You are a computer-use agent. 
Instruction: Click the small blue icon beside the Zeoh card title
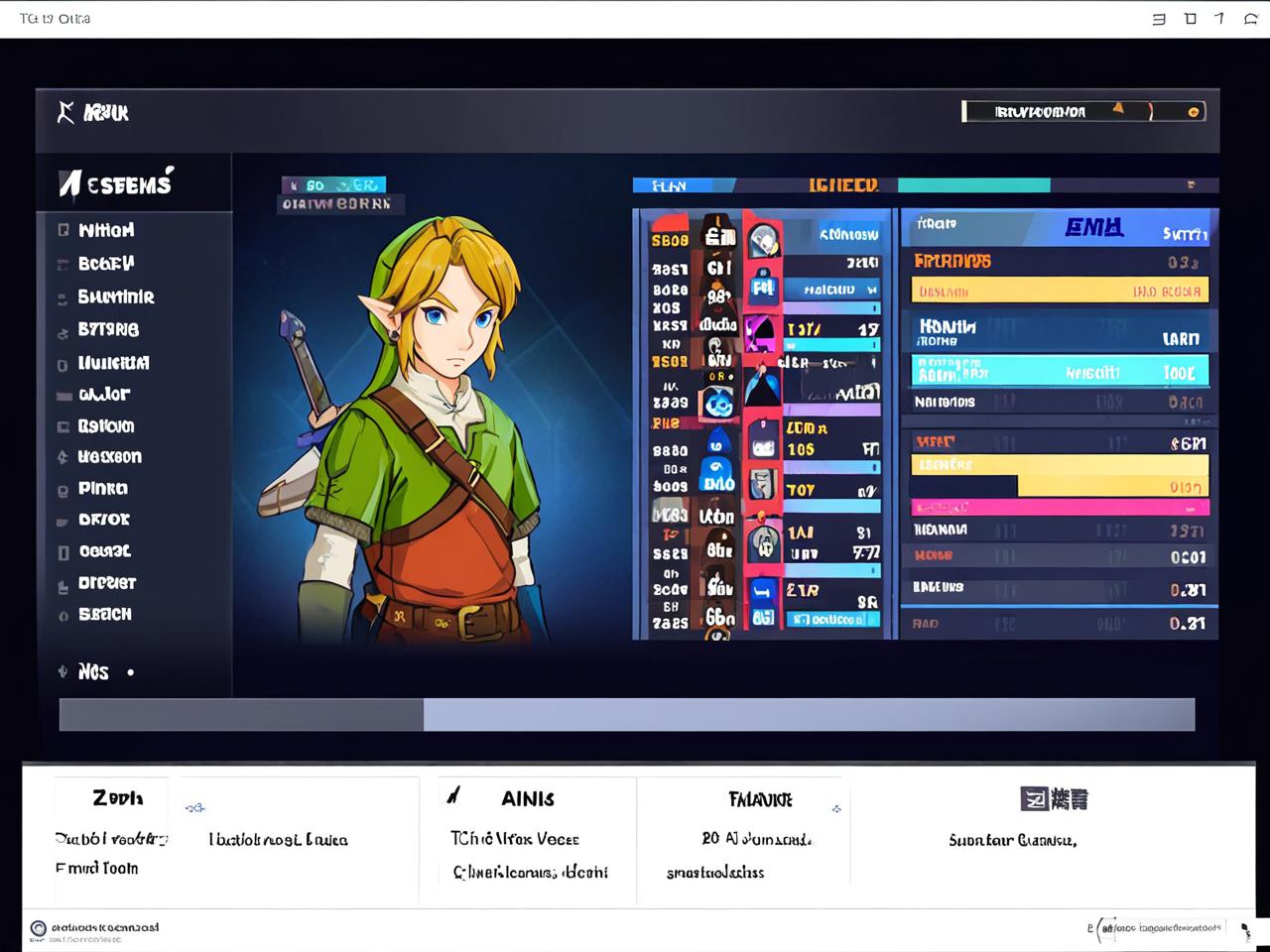pyautogui.click(x=195, y=808)
